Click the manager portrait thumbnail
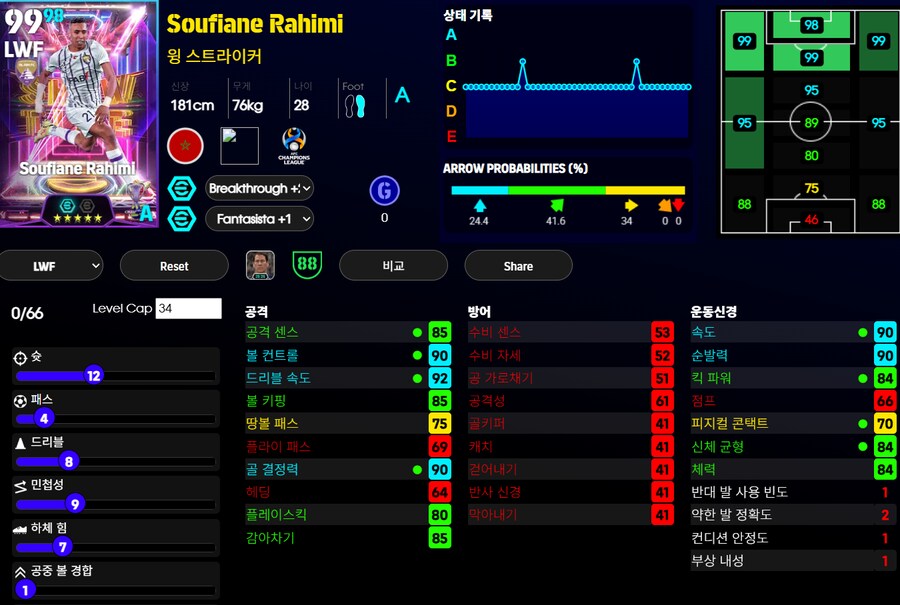900x605 pixels. (x=260, y=265)
